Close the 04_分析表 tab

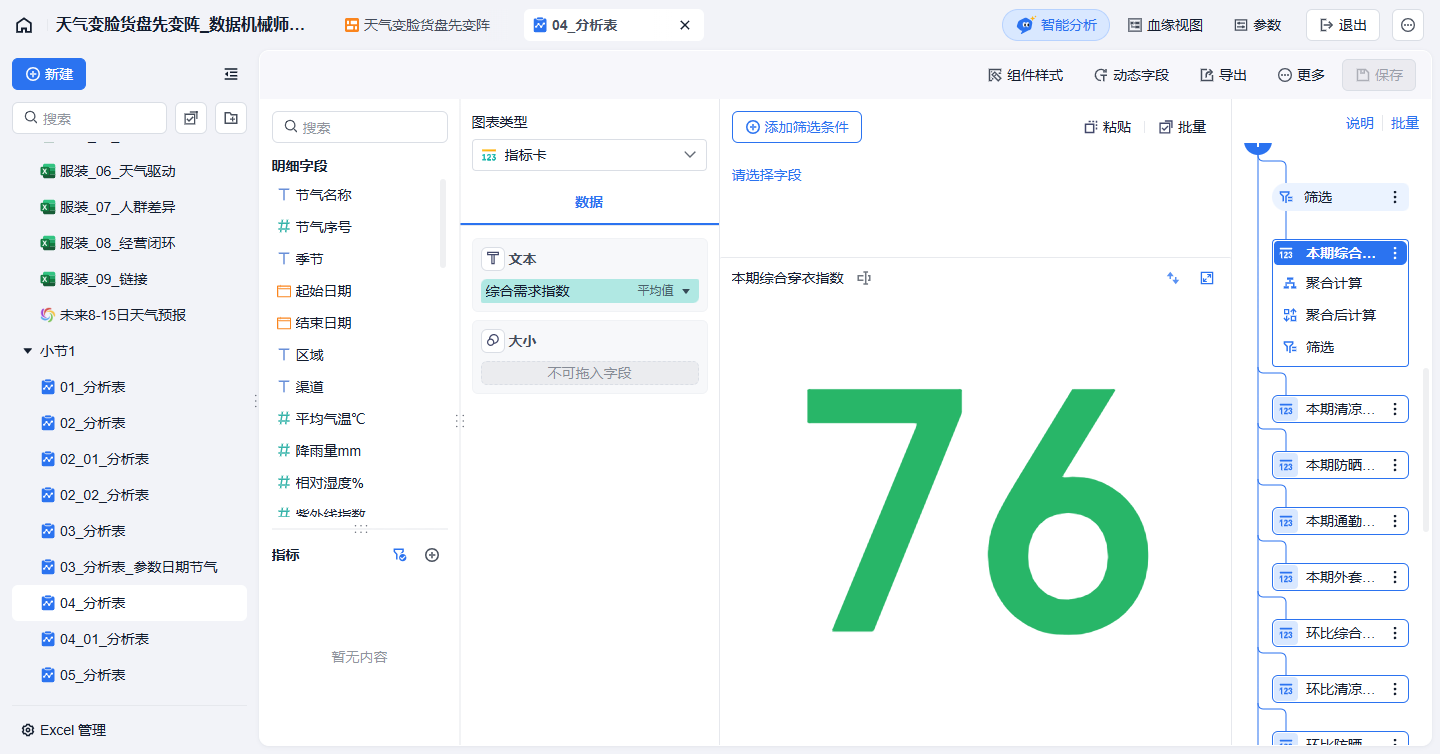(685, 25)
